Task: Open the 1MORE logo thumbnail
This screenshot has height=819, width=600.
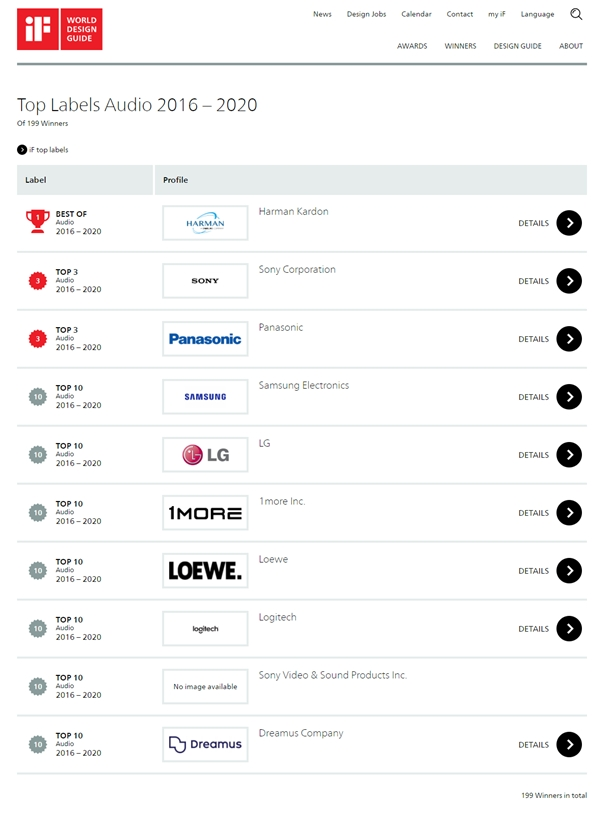Action: pyautogui.click(x=205, y=513)
